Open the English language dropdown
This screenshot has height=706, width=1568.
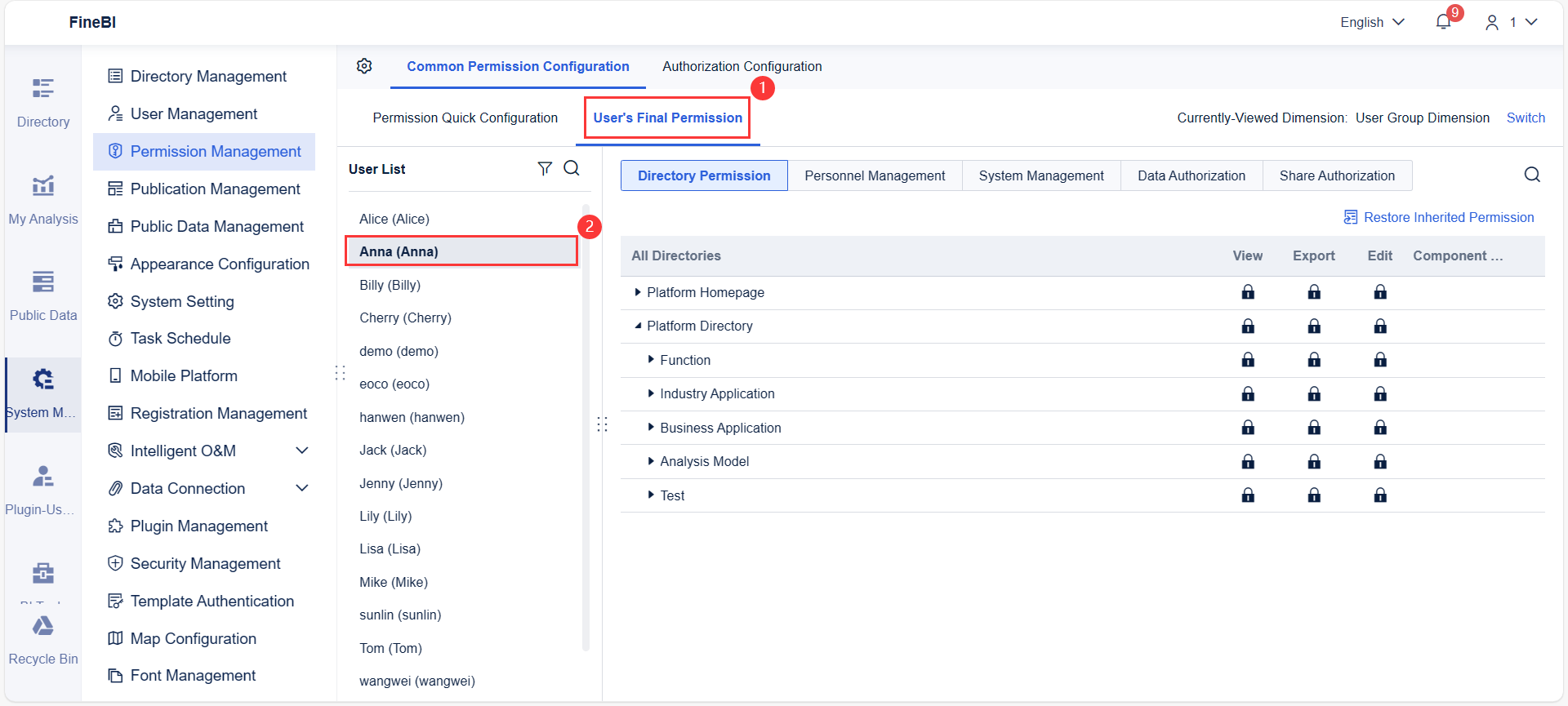coord(1372,22)
